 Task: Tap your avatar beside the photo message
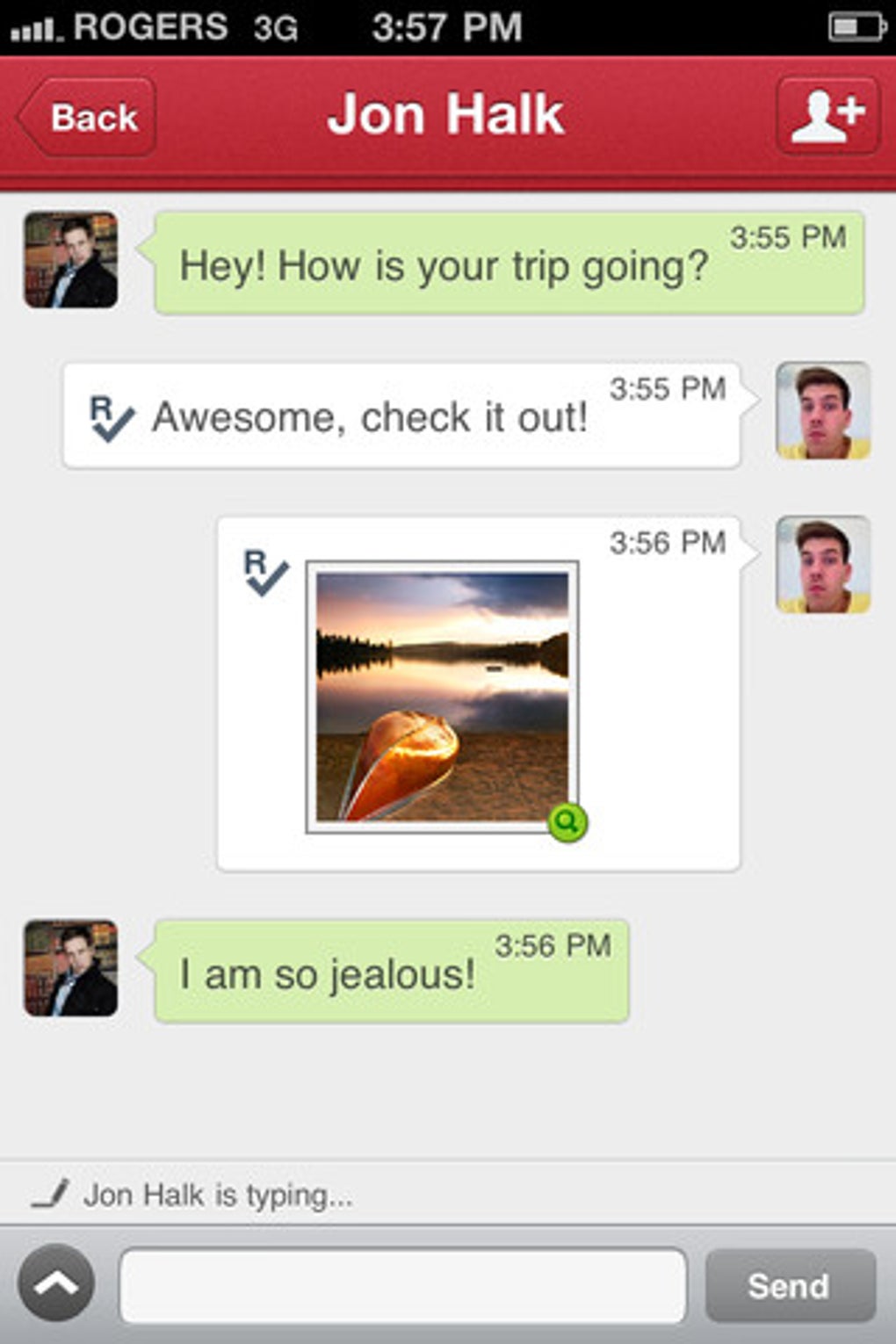click(823, 565)
